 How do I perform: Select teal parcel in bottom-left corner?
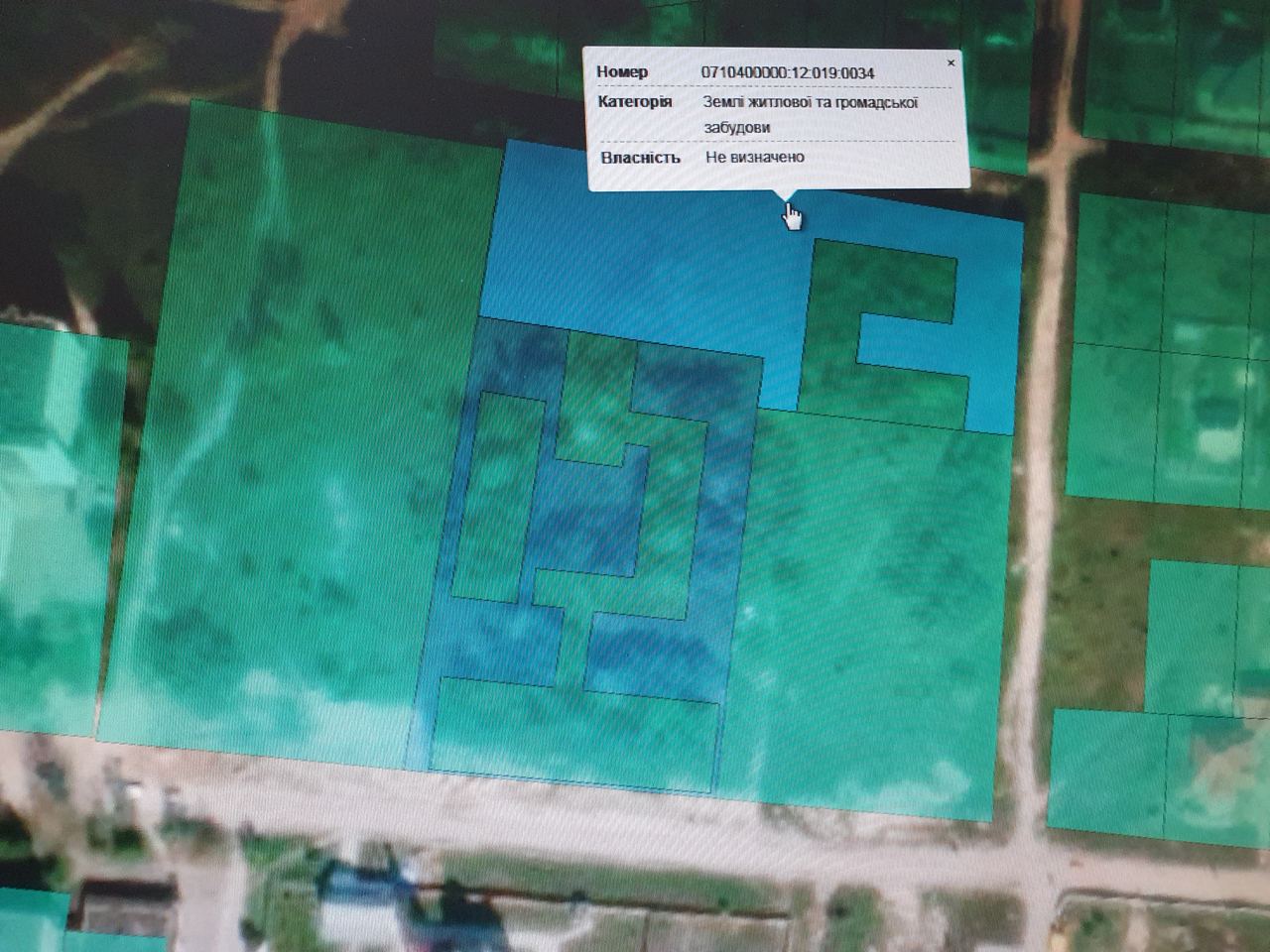pos(30,922)
